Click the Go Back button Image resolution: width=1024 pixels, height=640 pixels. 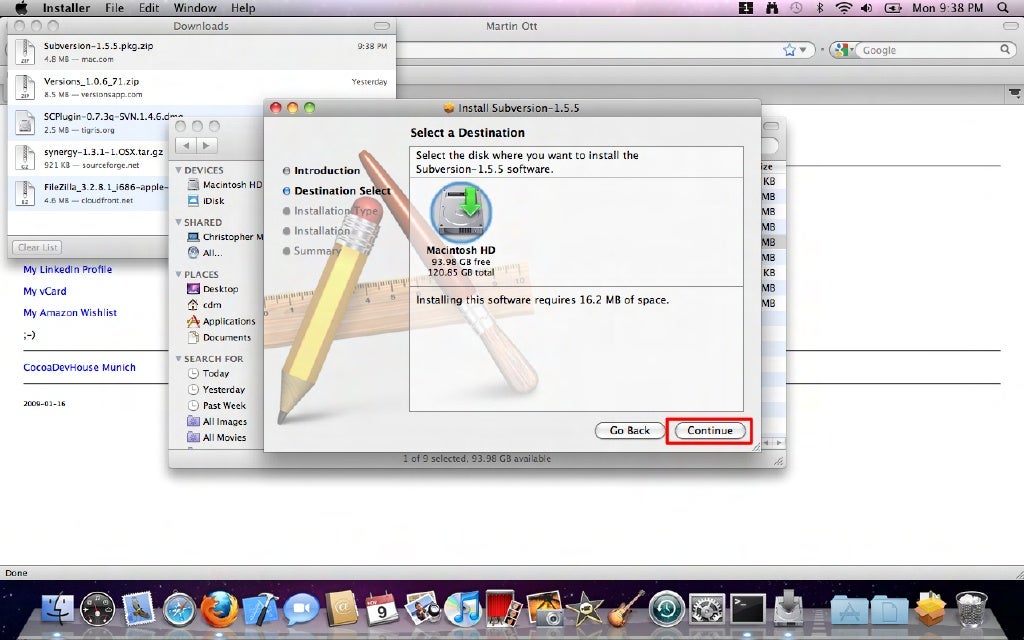(630, 430)
